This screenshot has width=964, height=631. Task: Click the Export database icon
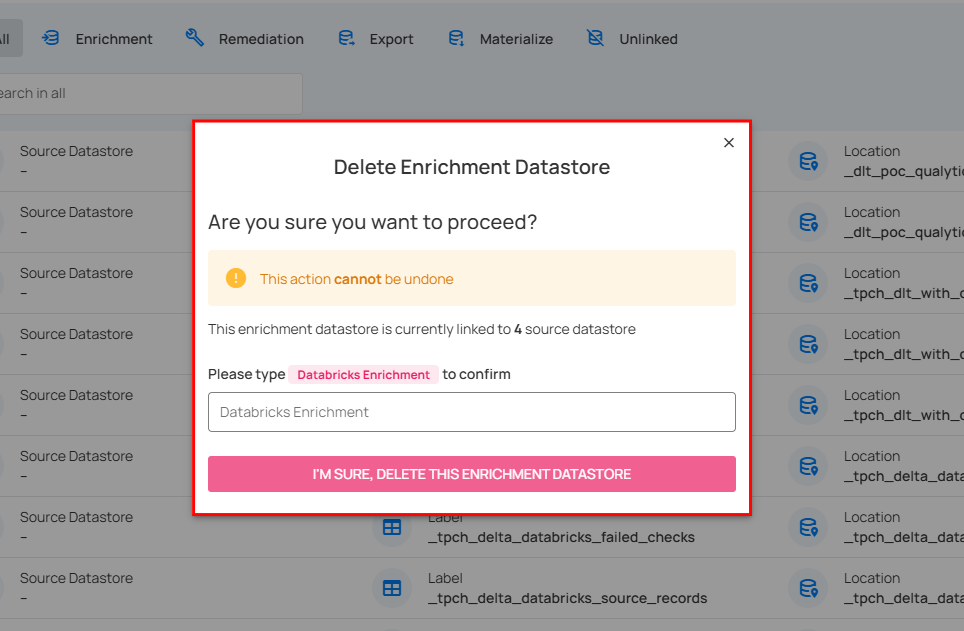347,38
